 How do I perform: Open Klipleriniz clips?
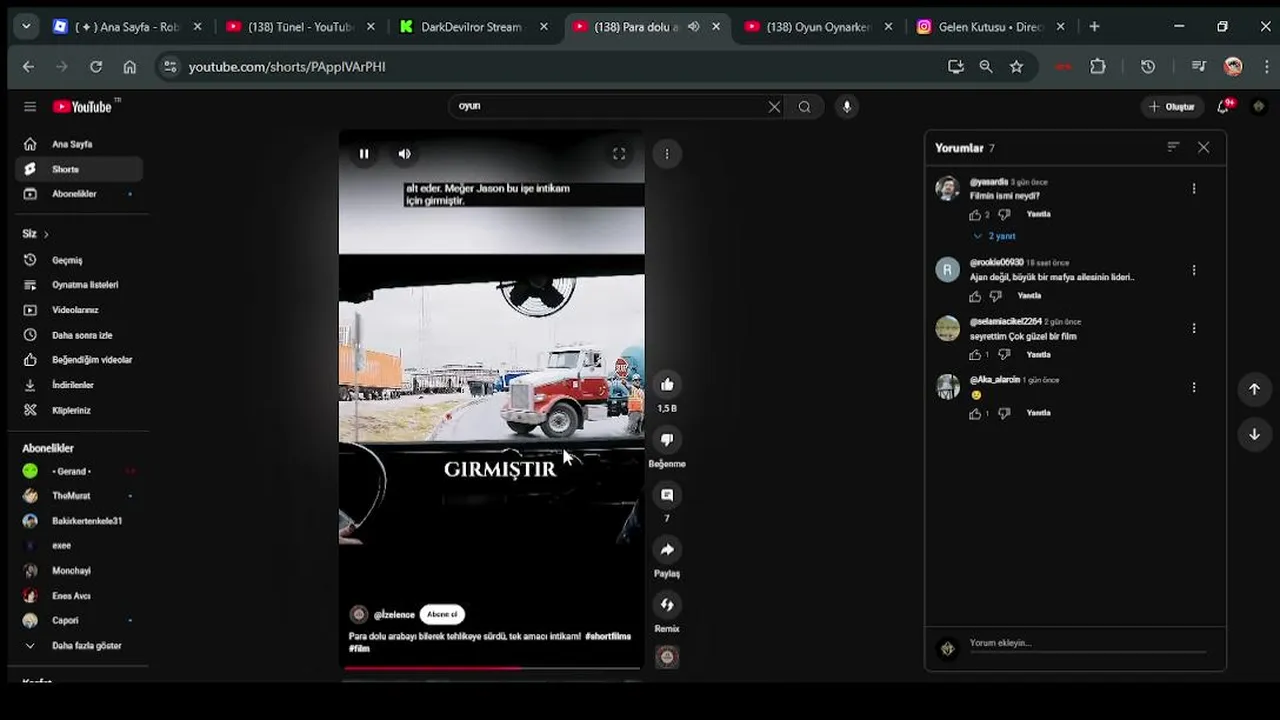click(79, 410)
